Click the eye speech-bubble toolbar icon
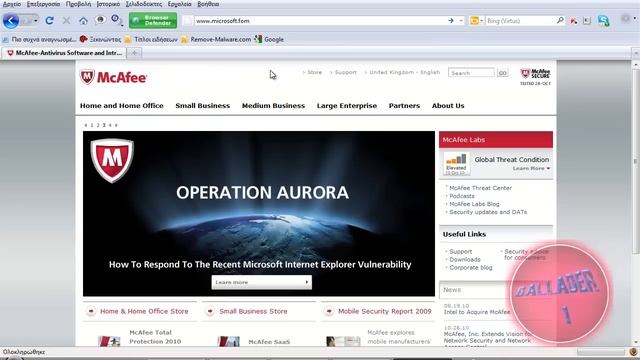The width and height of the screenshot is (640, 360). [x=100, y=20]
